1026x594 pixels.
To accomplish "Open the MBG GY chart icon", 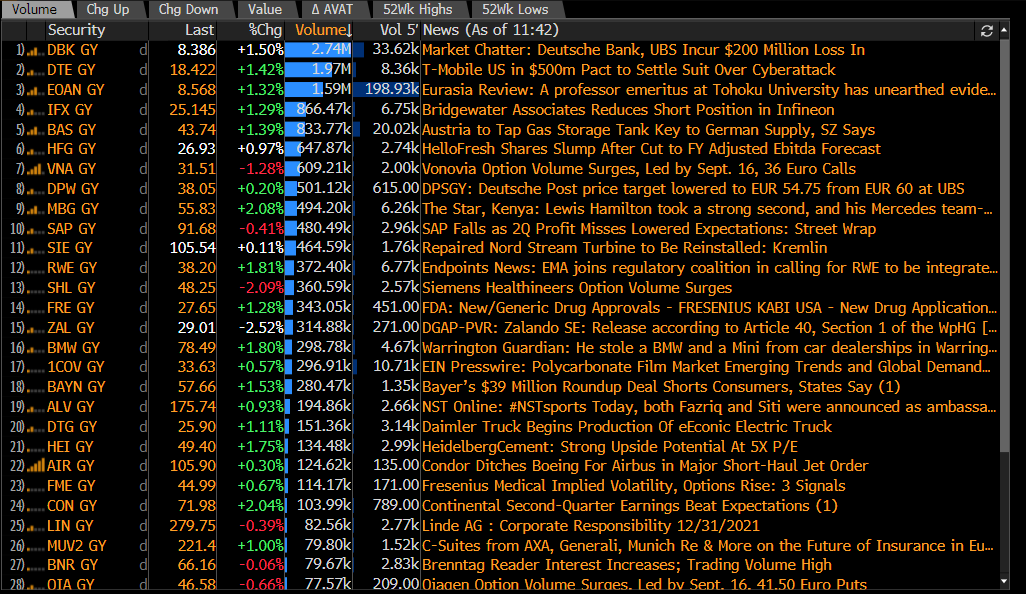I will point(35,209).
